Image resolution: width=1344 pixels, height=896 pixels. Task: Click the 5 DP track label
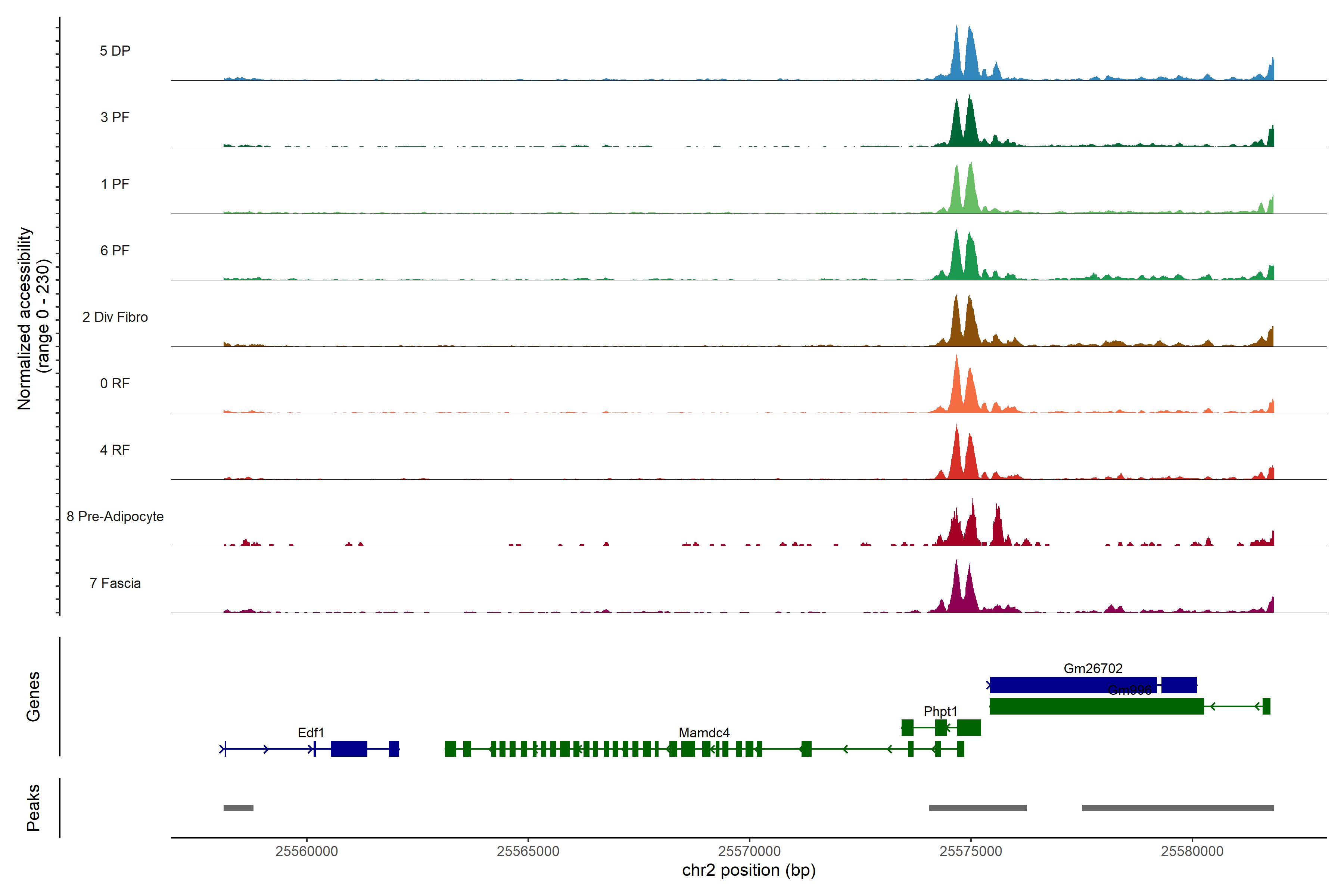[x=115, y=51]
